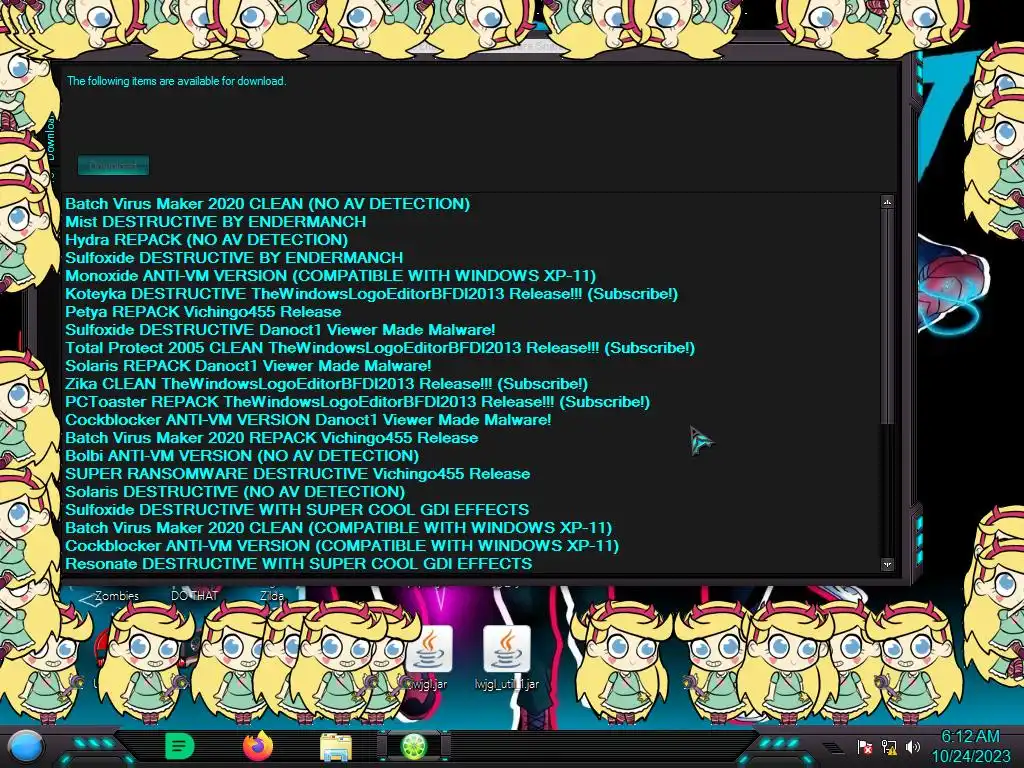Select "Cockblocker ANTI-VM VERSION (COMPATIBLE WITH WINDOWS XP-11)"
The height and width of the screenshot is (768, 1024).
(342, 546)
